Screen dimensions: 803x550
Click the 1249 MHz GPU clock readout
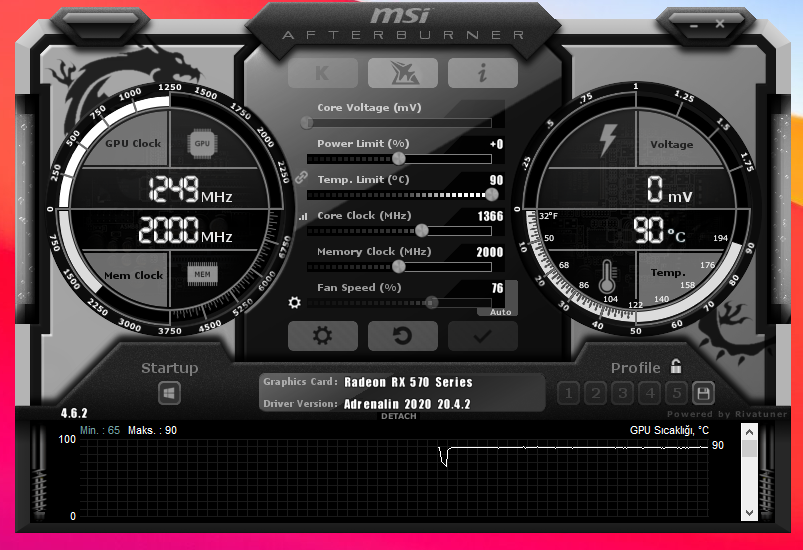point(190,189)
